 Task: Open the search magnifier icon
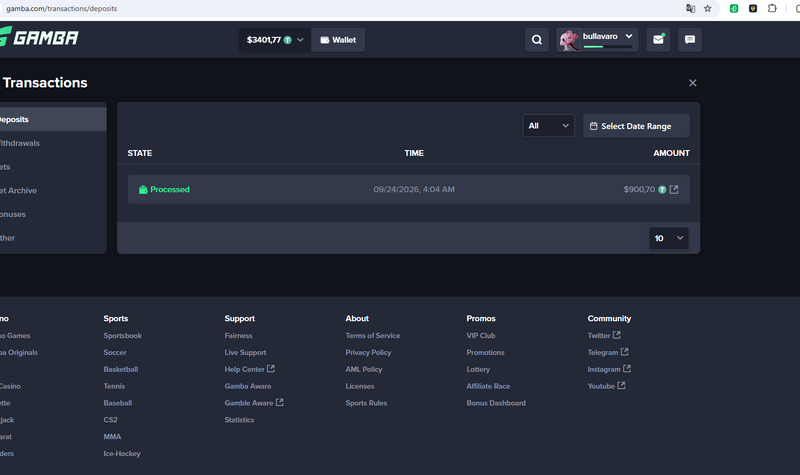click(537, 40)
